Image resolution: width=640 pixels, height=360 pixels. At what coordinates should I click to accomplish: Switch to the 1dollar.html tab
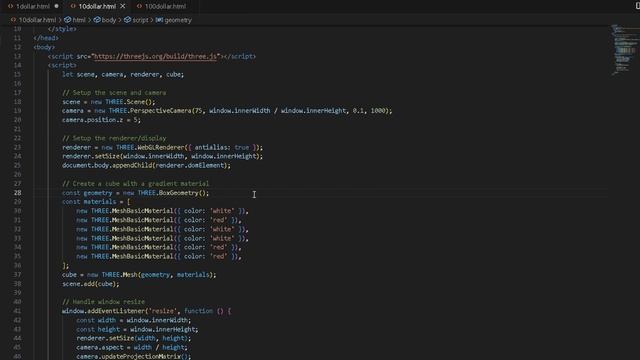[x=33, y=6]
